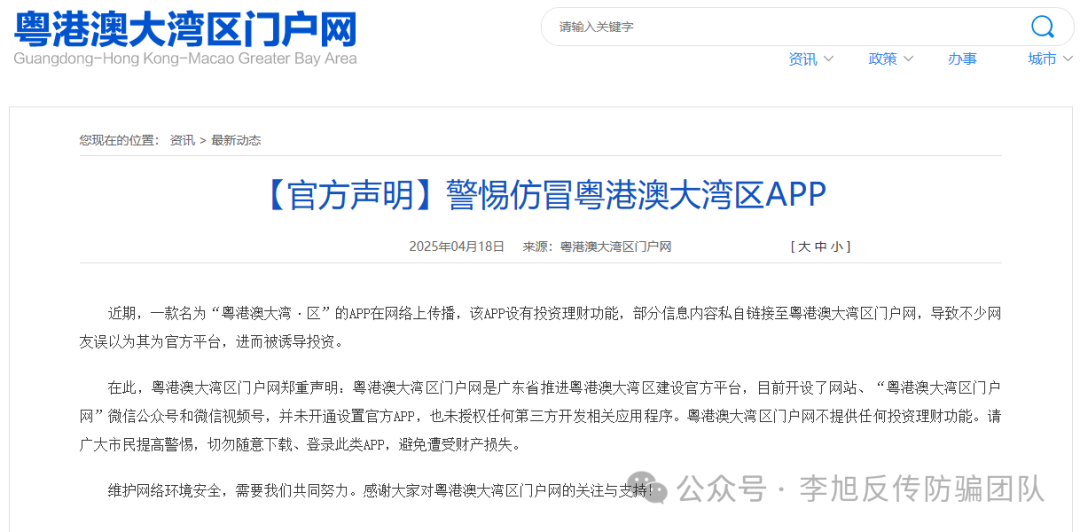1080x532 pixels.
Task: Set font size to 大
Action: click(x=804, y=247)
